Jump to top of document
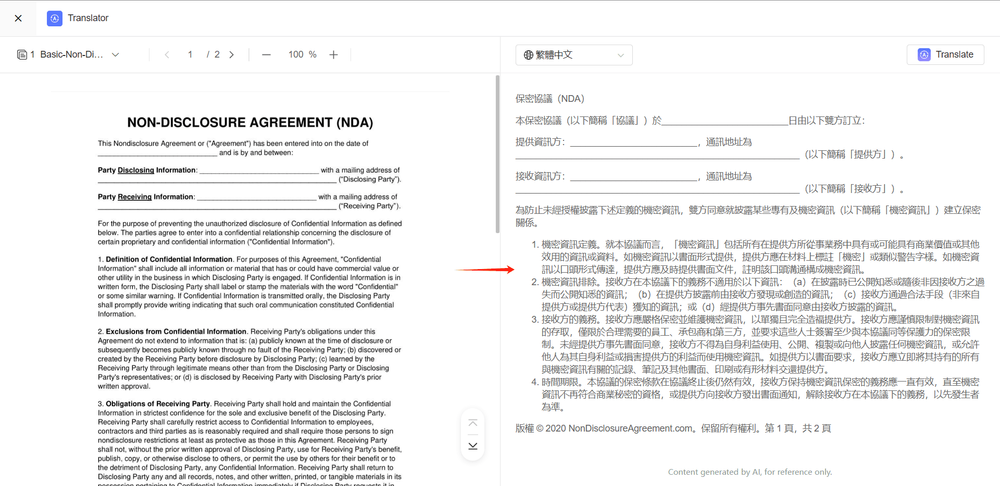Viewport: 1000px width, 486px height. coord(472,422)
